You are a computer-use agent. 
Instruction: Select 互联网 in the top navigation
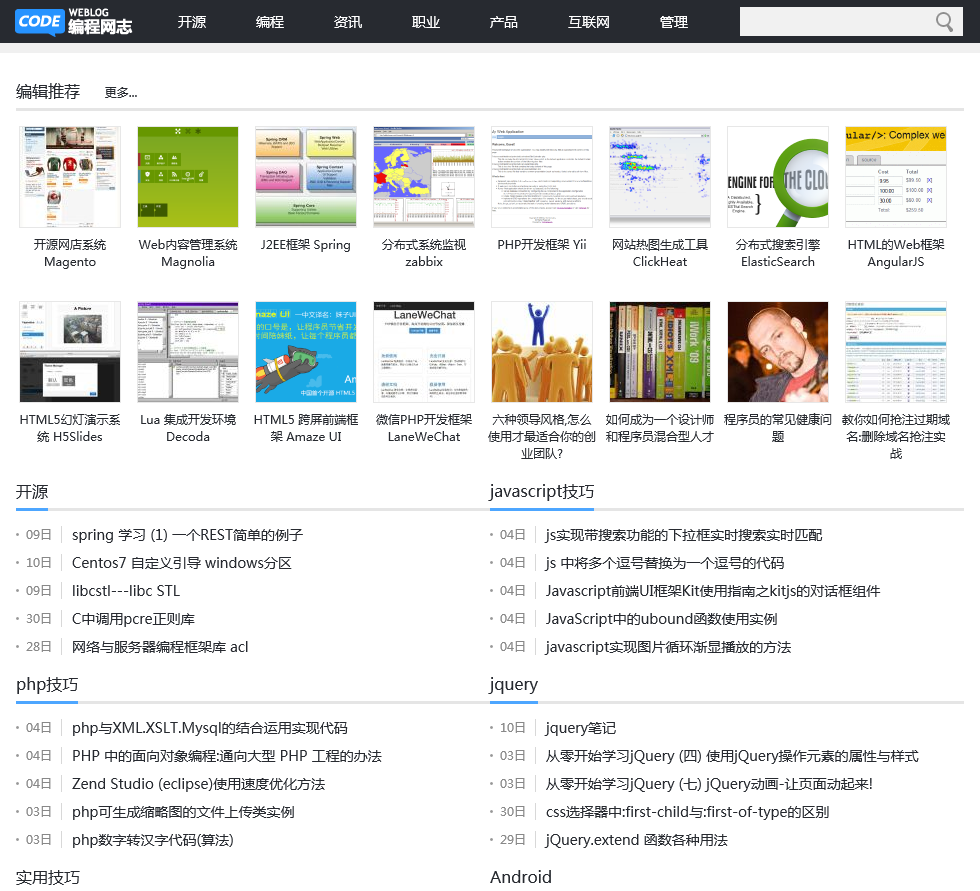tap(589, 22)
